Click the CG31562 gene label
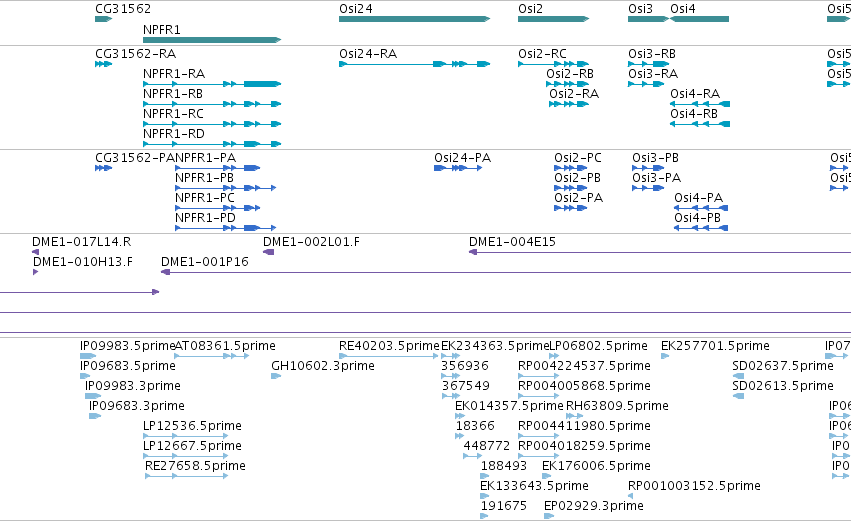This screenshot has width=851, height=521. pos(123,9)
